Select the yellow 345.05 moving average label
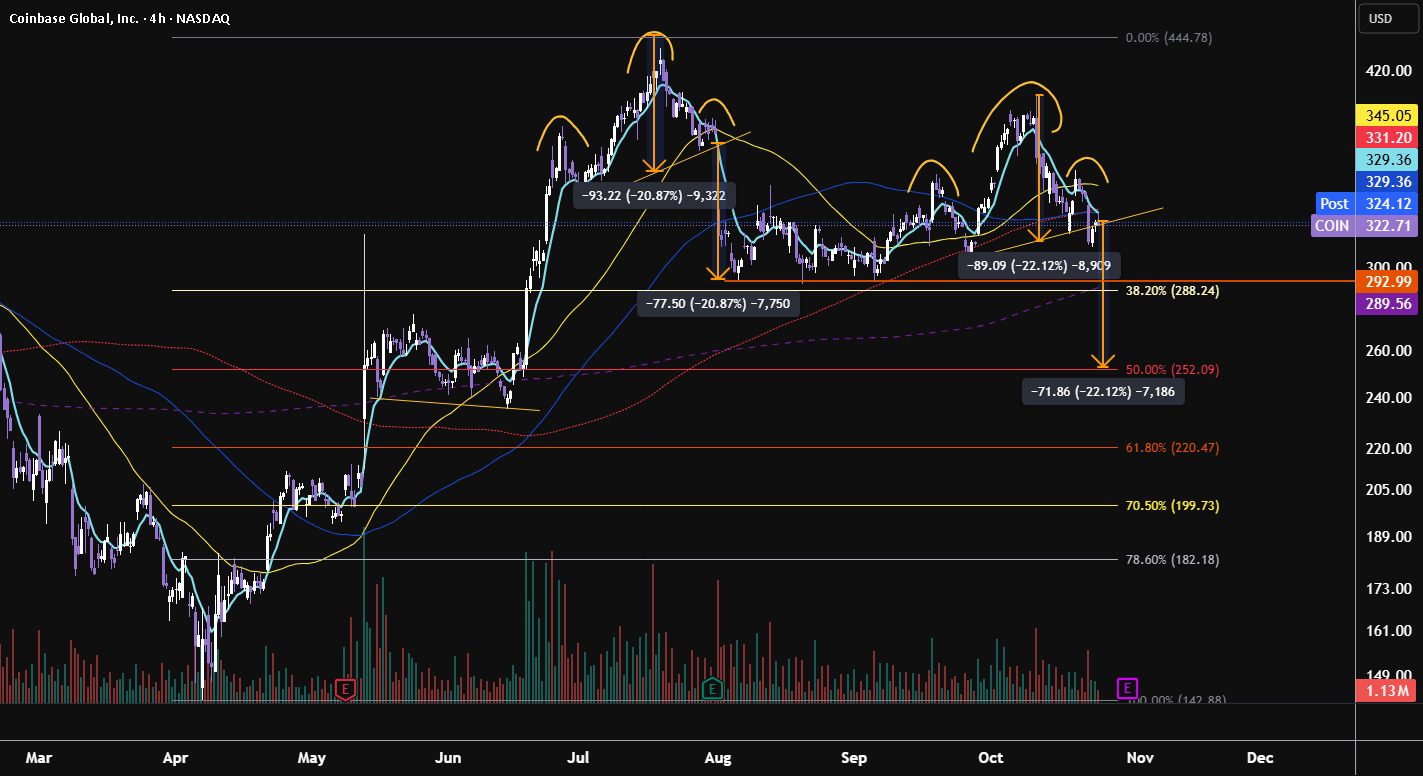This screenshot has height=776, width=1423. tap(1385, 116)
